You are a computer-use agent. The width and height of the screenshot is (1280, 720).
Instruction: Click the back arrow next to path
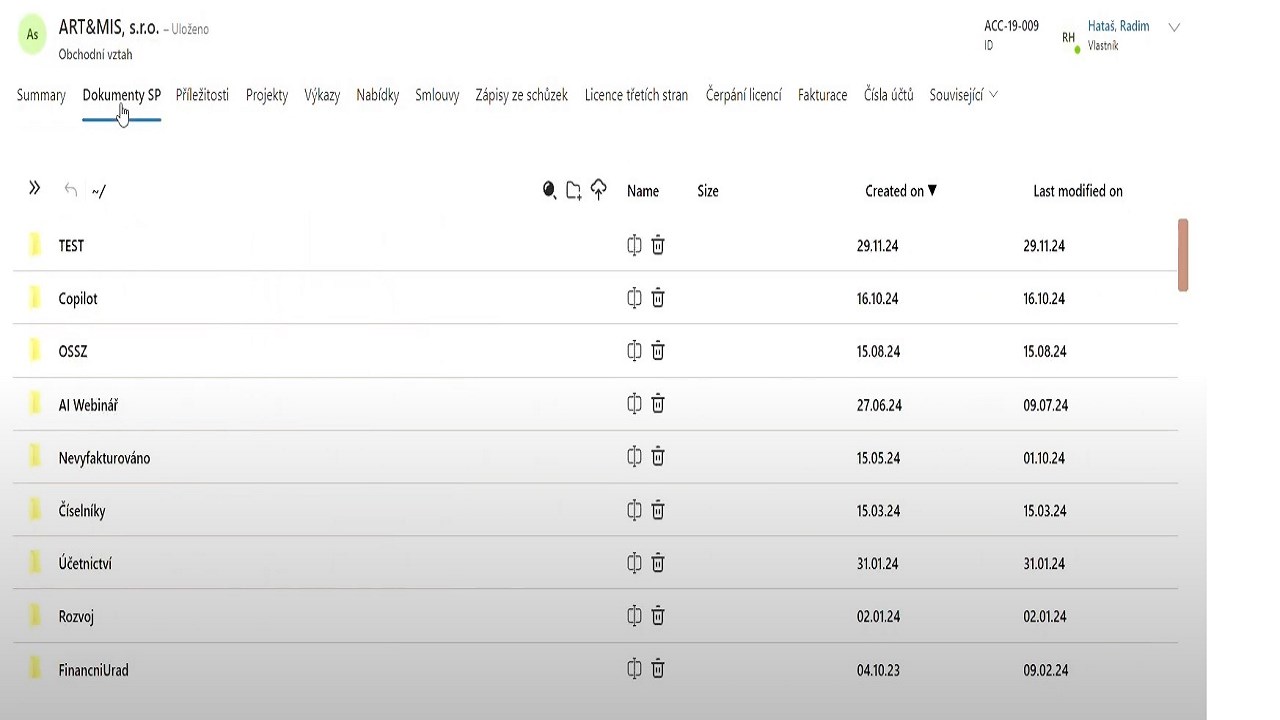[70, 190]
